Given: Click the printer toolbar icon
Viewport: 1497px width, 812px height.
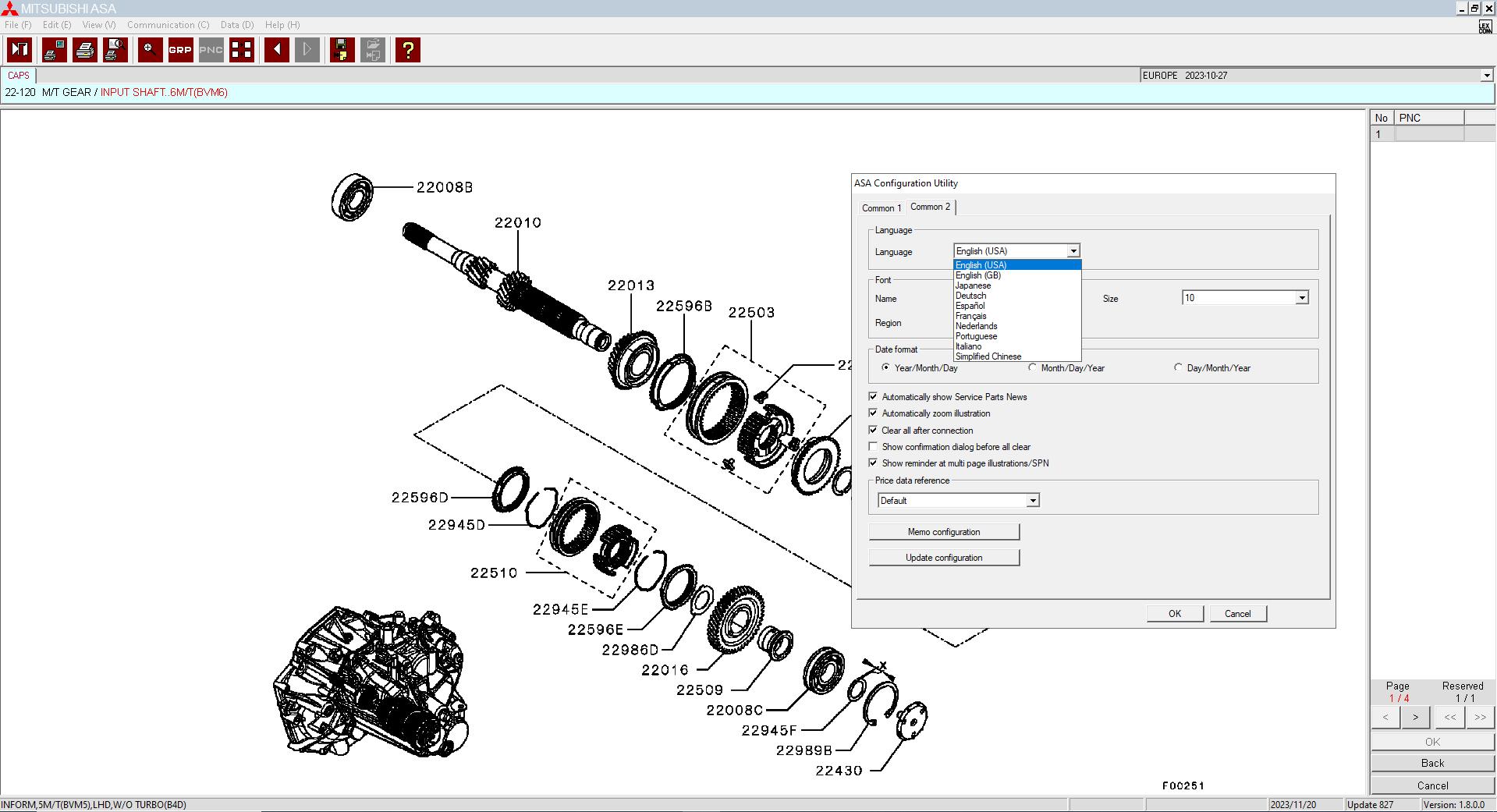Looking at the screenshot, I should (85, 50).
